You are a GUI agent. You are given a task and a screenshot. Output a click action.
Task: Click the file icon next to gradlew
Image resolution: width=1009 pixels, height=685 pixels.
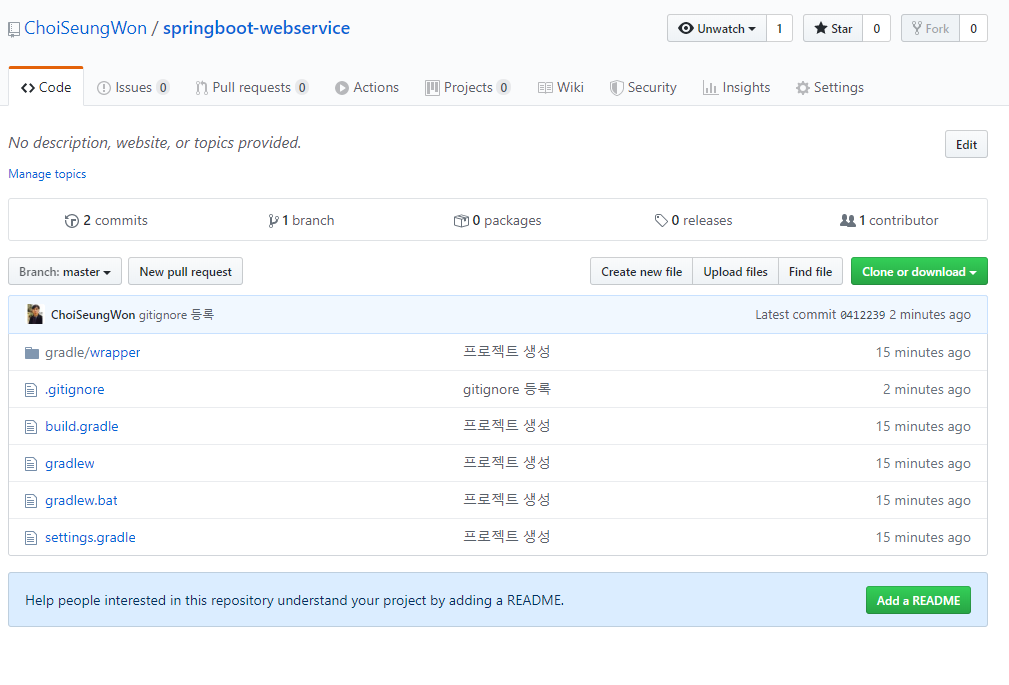(31, 464)
